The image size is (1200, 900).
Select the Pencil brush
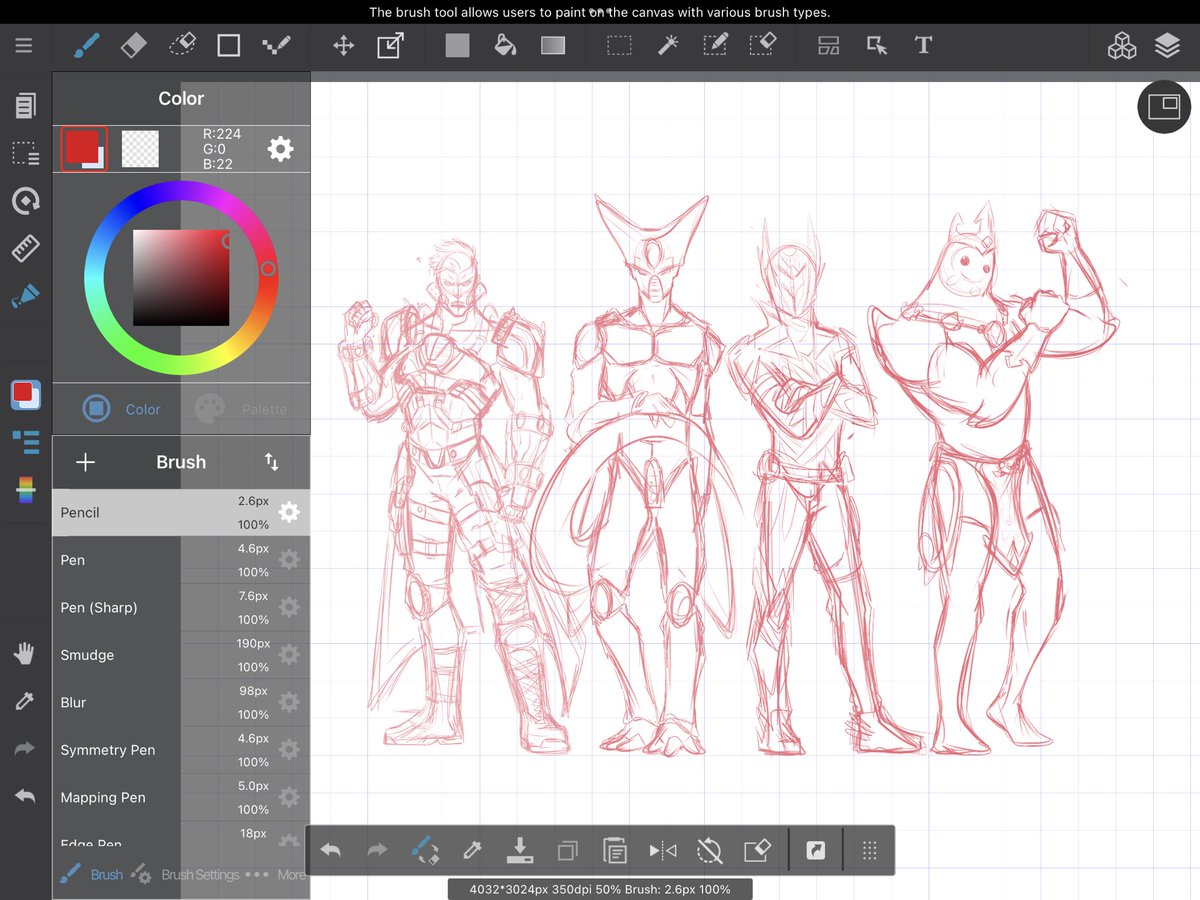coord(181,512)
